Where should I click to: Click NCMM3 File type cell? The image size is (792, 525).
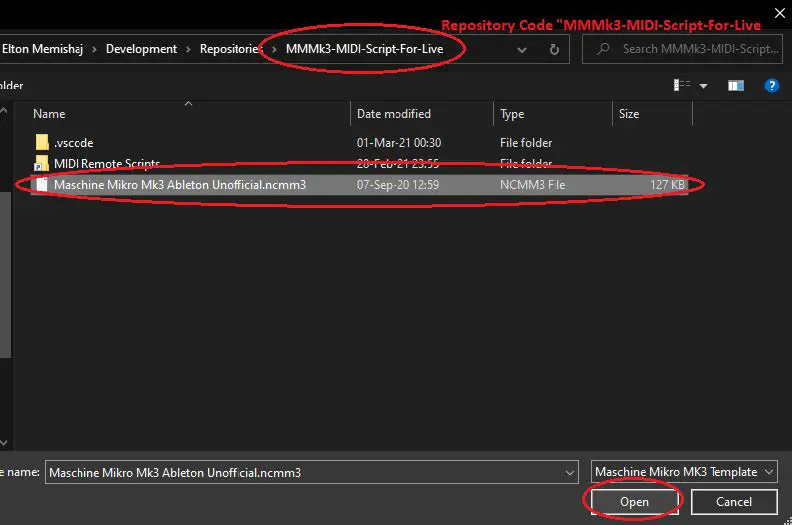532,185
